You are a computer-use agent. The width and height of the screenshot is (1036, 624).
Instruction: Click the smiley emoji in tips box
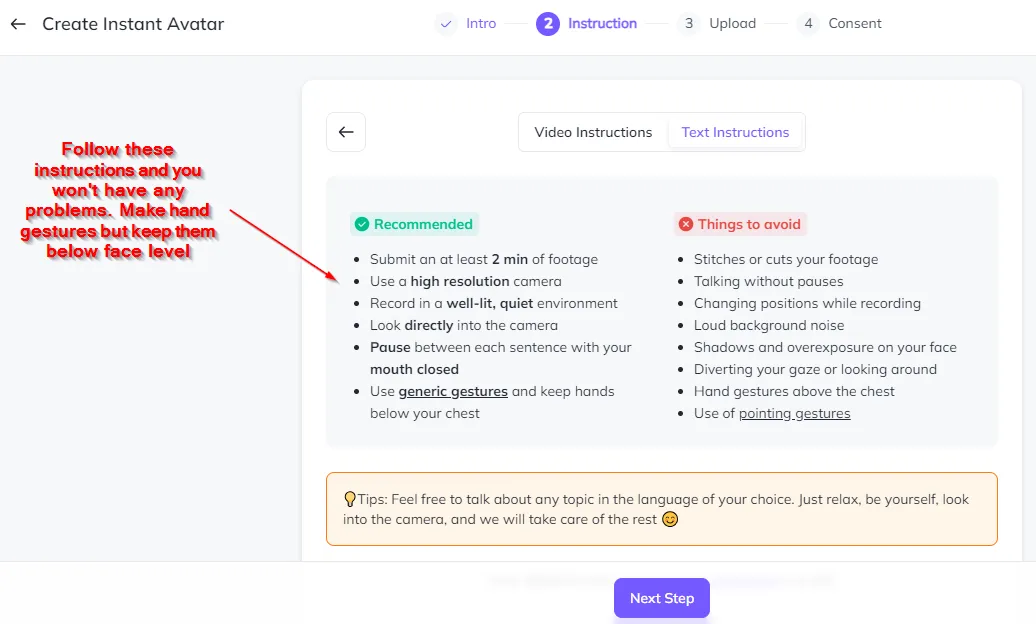pos(670,519)
